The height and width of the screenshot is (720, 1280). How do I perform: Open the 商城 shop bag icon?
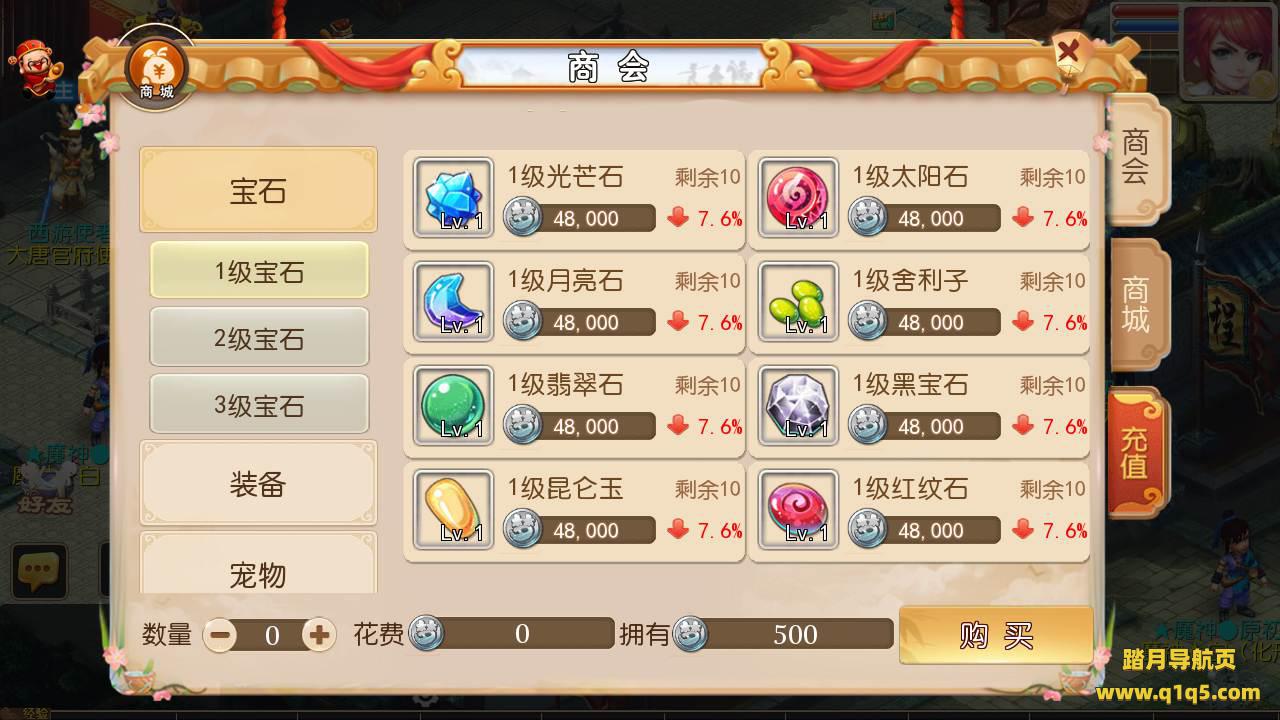pyautogui.click(x=157, y=68)
